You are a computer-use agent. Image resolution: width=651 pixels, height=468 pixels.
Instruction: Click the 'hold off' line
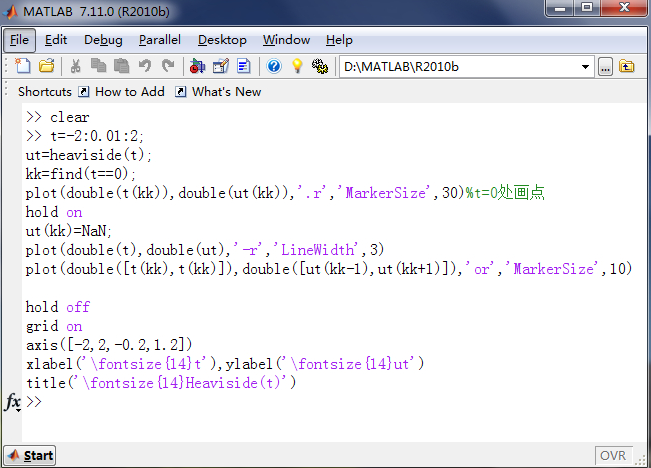click(x=58, y=307)
